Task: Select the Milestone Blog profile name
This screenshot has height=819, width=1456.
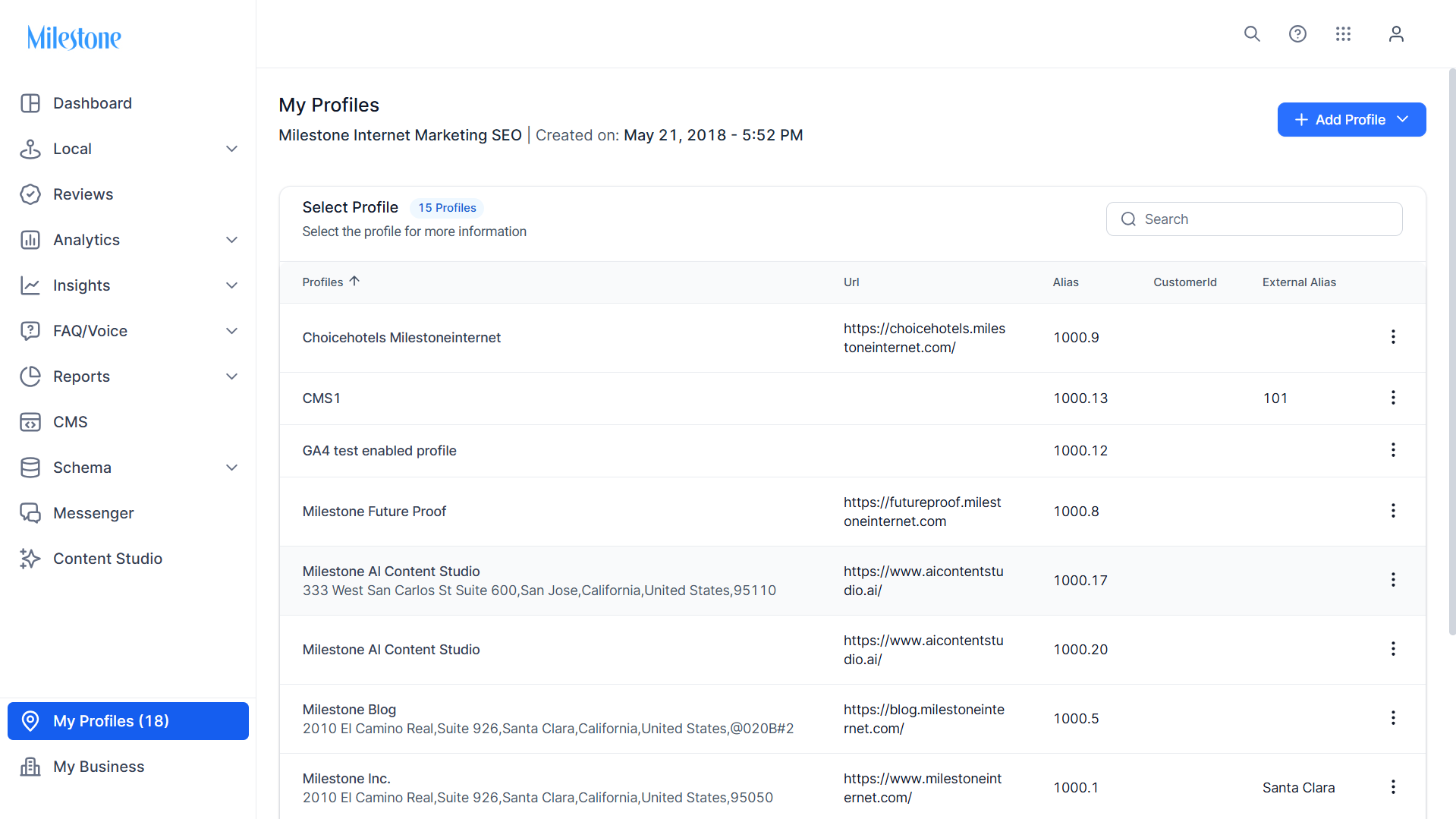Action: (x=349, y=710)
